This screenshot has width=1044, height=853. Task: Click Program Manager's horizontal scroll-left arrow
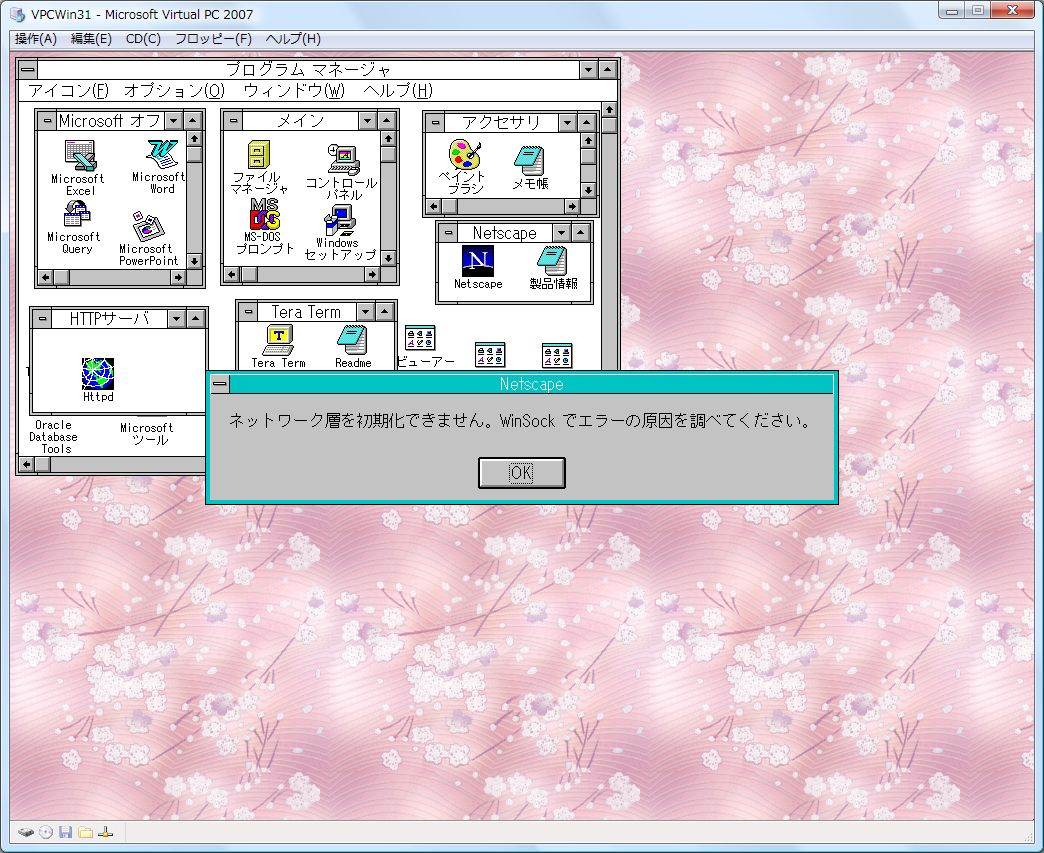click(26, 464)
